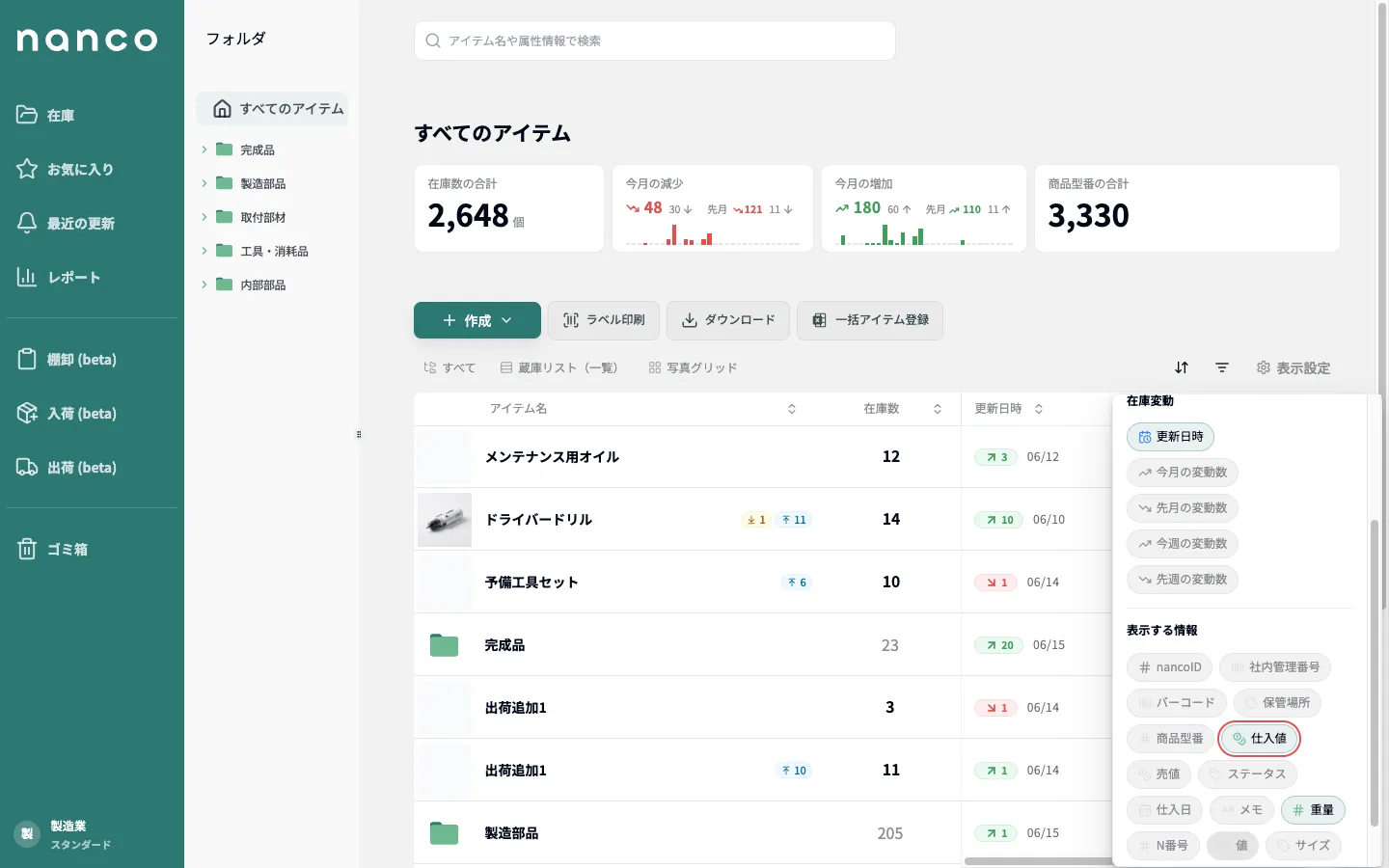
Task: Open 製造部品 folder row icon in list
Action: [444, 833]
